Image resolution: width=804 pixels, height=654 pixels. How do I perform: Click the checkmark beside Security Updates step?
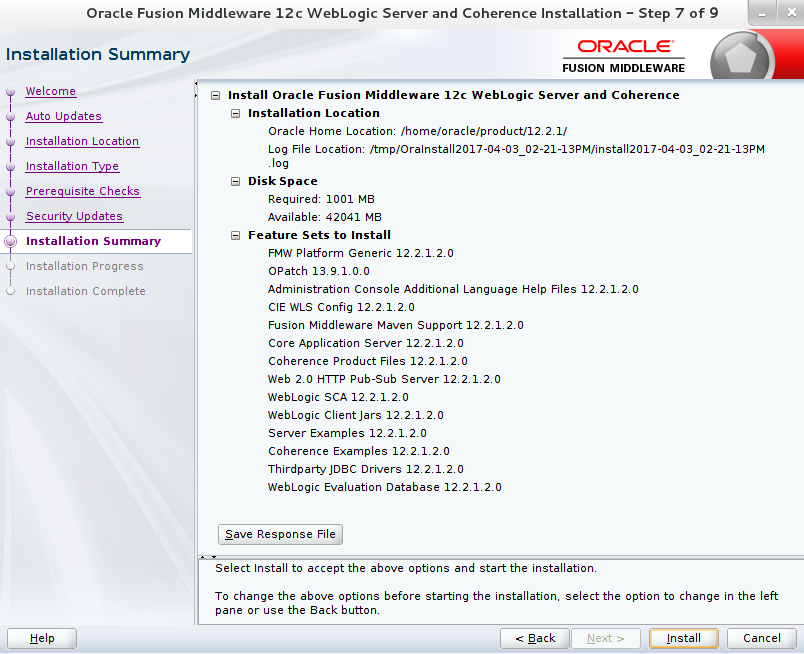[10, 216]
